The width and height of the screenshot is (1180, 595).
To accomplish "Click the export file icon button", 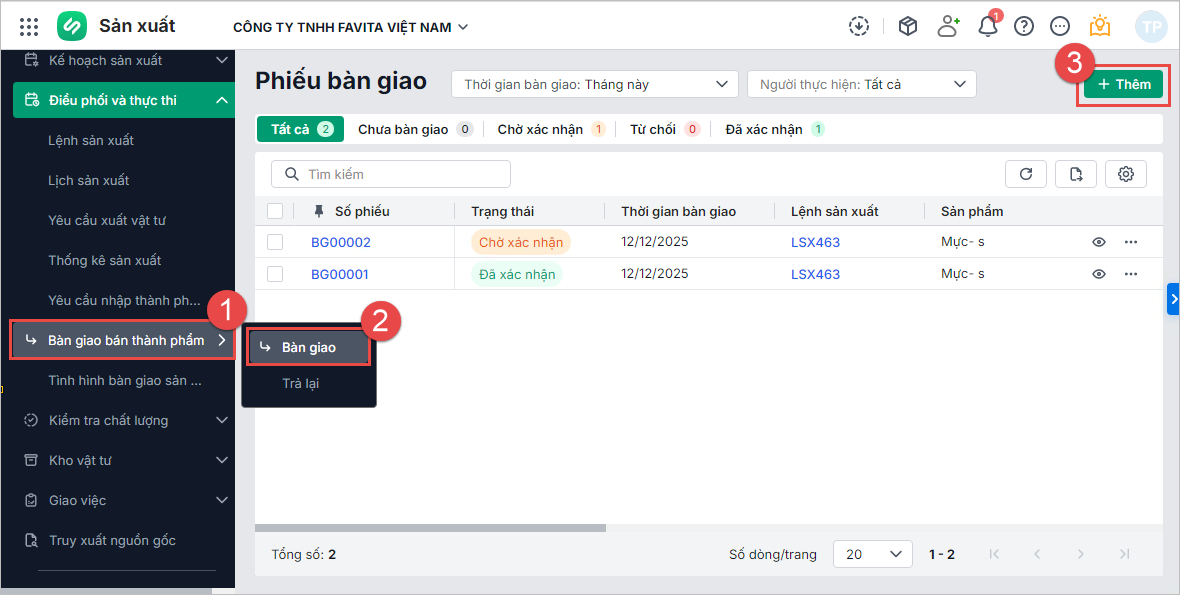I will 1075,174.
